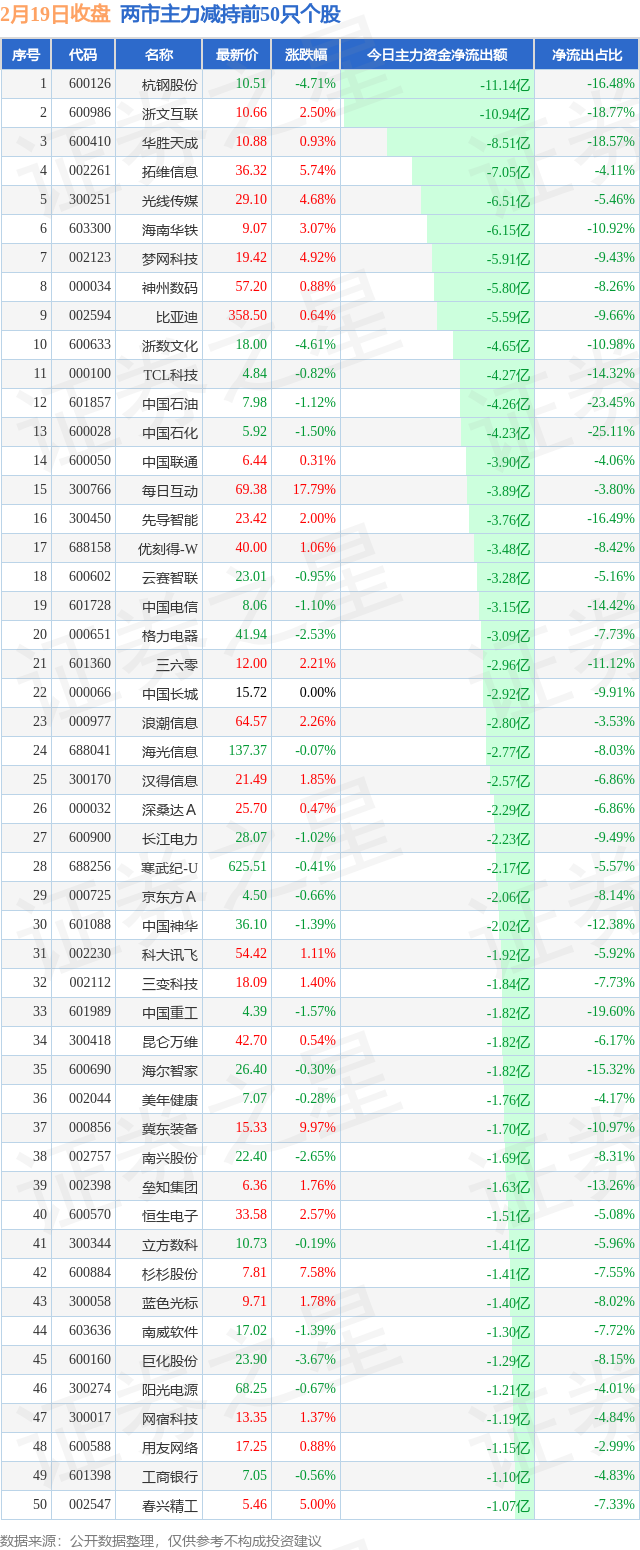Click the price 625.51 for 寒武纪-U
Viewport: 640px width, 1550px height.
click(247, 867)
